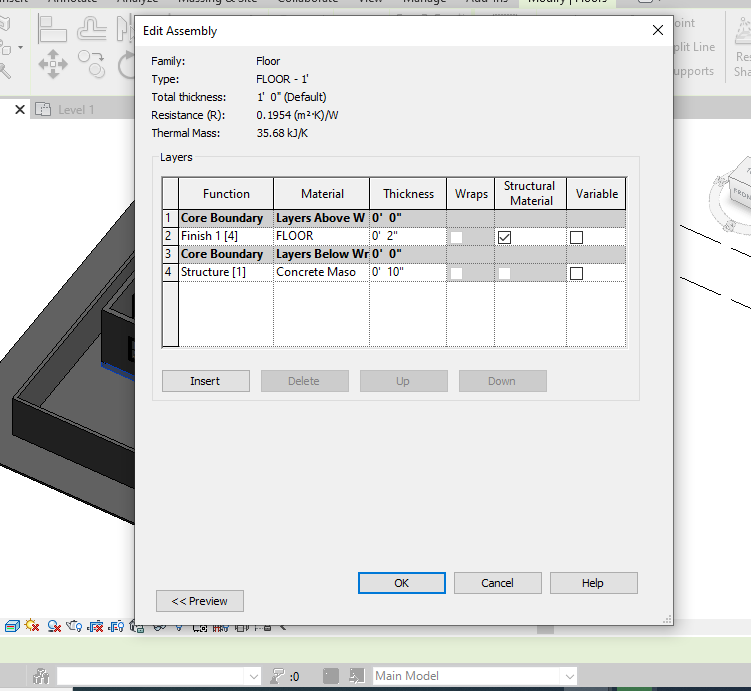
Task: Select the Move tool in the ribbon
Action: pos(53,64)
